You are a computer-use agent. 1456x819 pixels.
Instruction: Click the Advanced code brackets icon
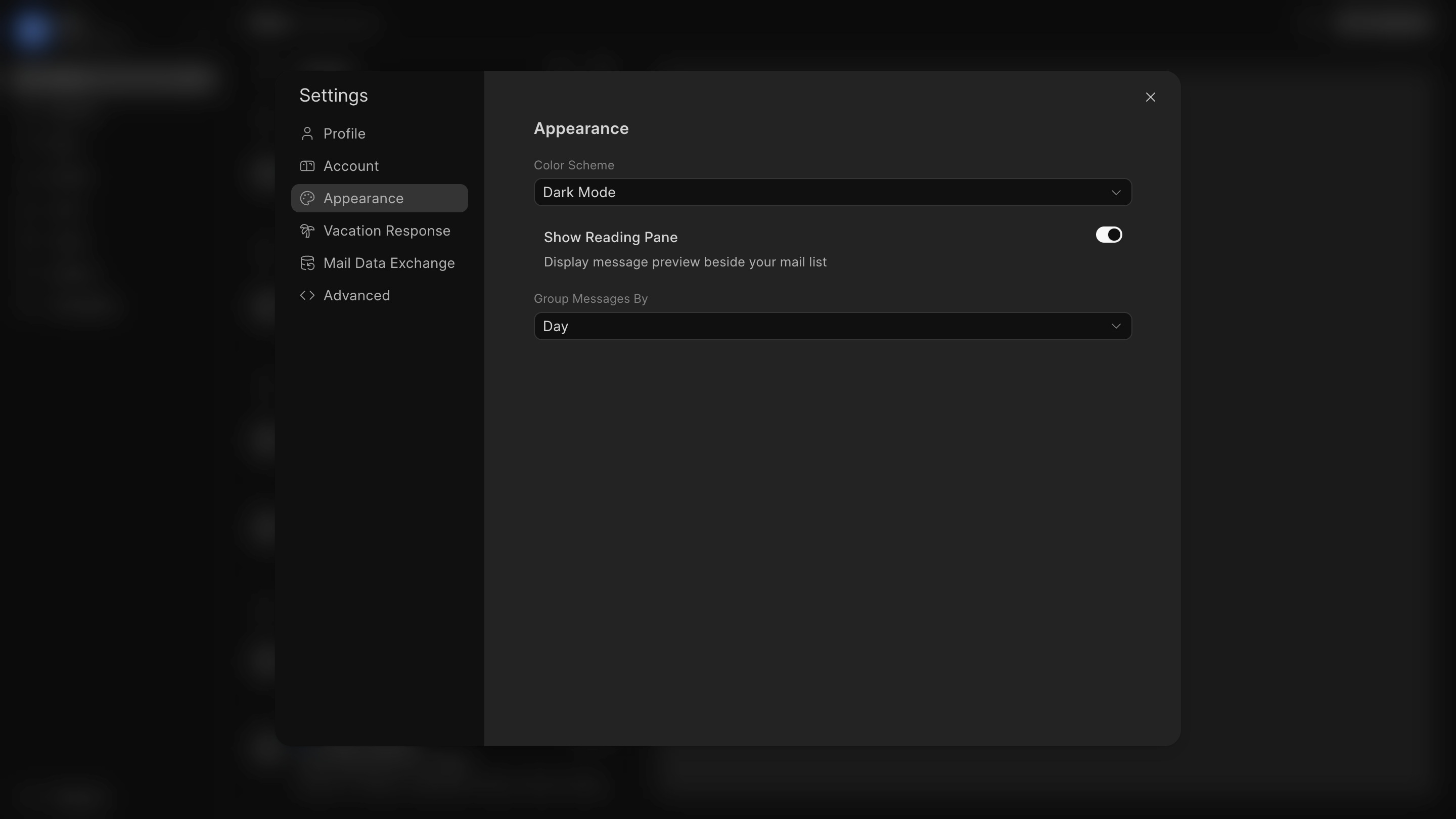307,296
